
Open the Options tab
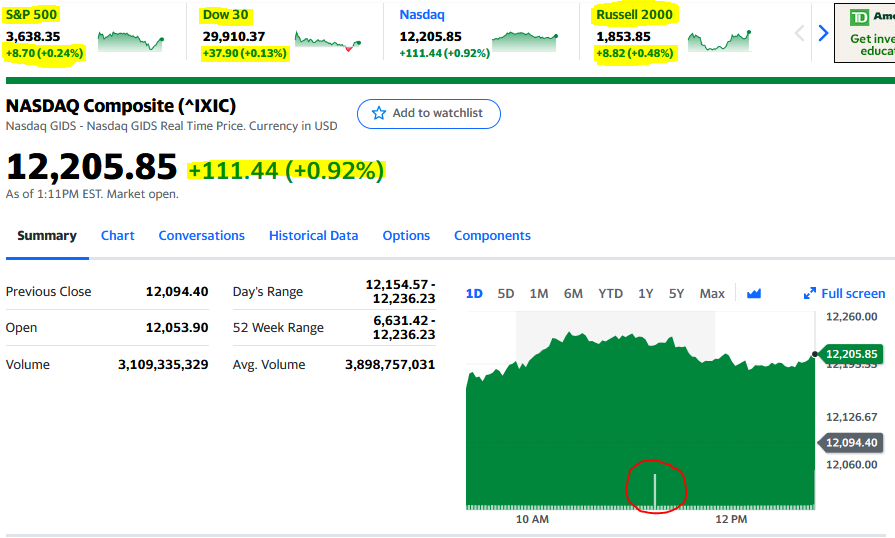pos(406,236)
